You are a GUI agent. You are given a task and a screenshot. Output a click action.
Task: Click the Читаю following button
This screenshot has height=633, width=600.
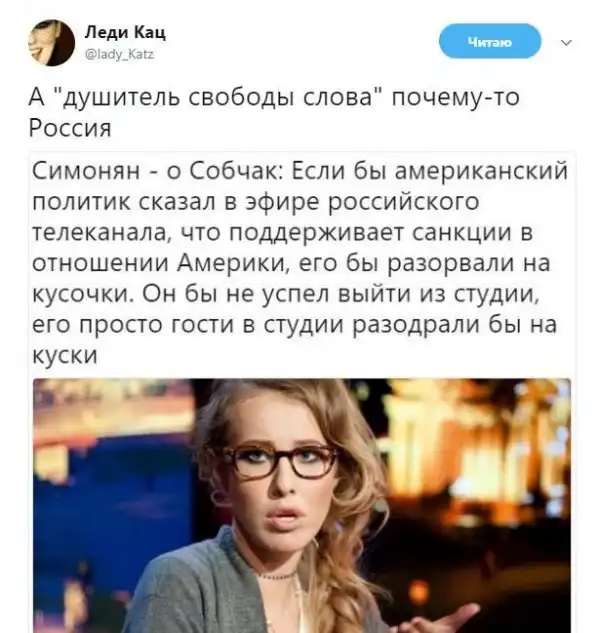(x=490, y=41)
